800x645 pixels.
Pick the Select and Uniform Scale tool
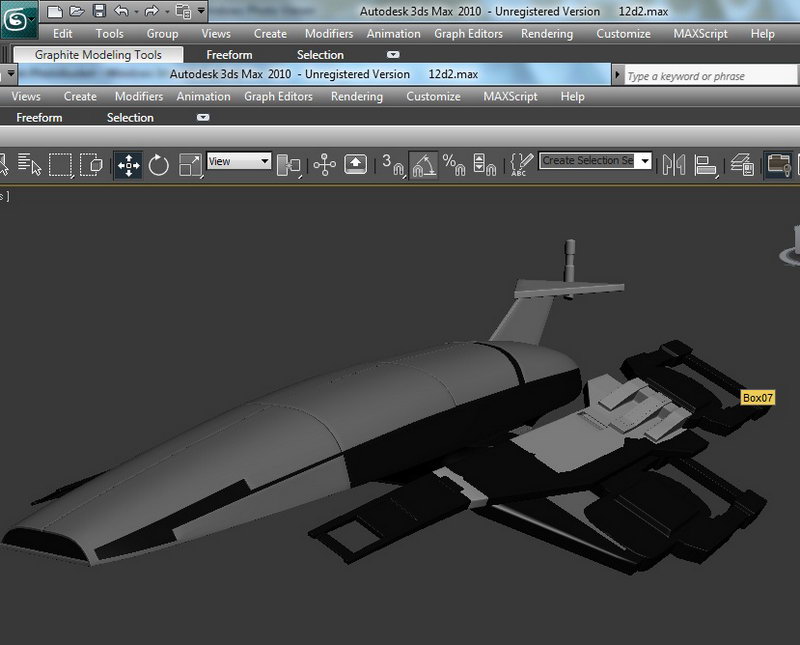[x=190, y=165]
